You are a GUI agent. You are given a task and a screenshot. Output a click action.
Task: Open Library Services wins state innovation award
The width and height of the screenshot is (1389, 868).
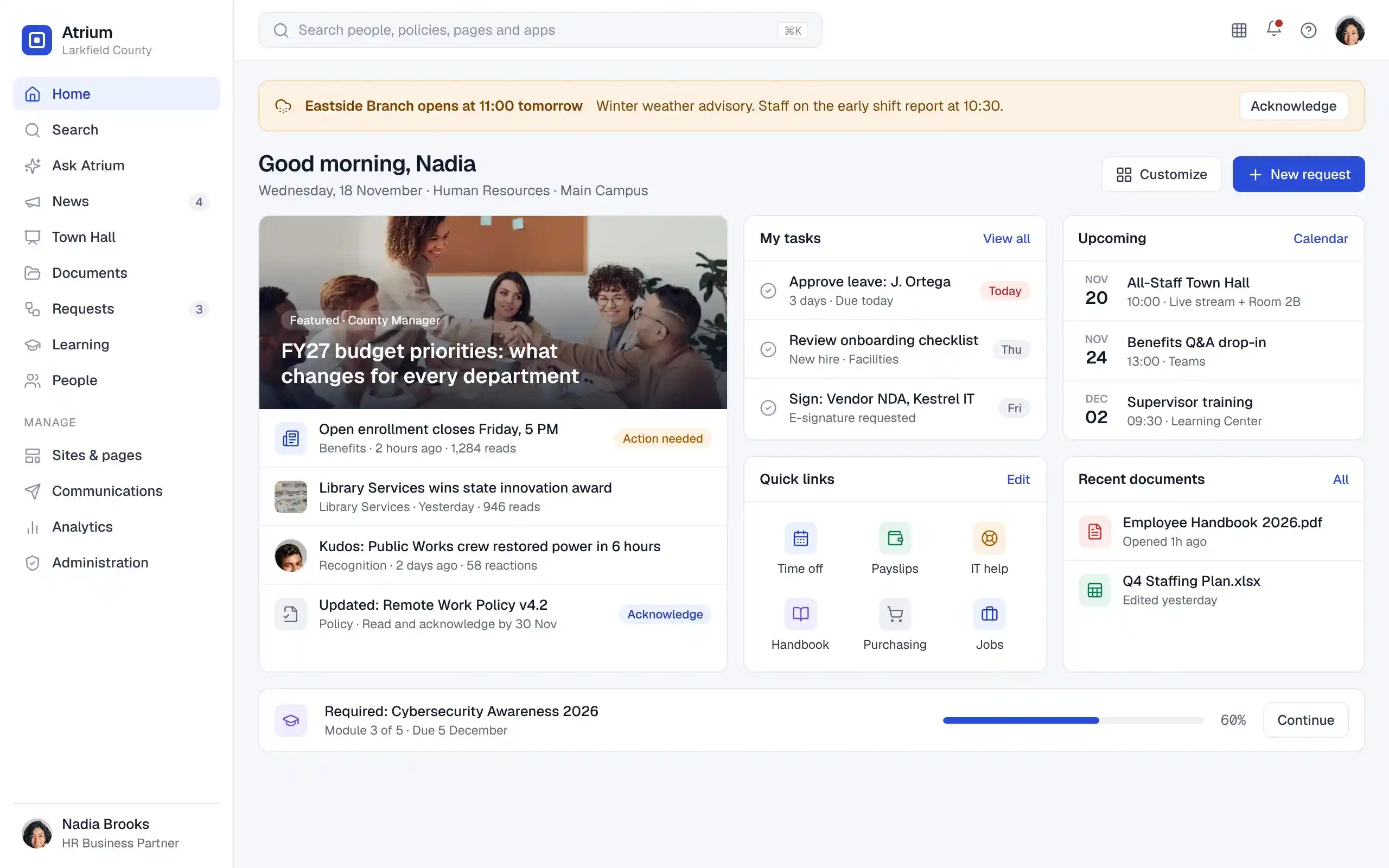tap(493, 496)
